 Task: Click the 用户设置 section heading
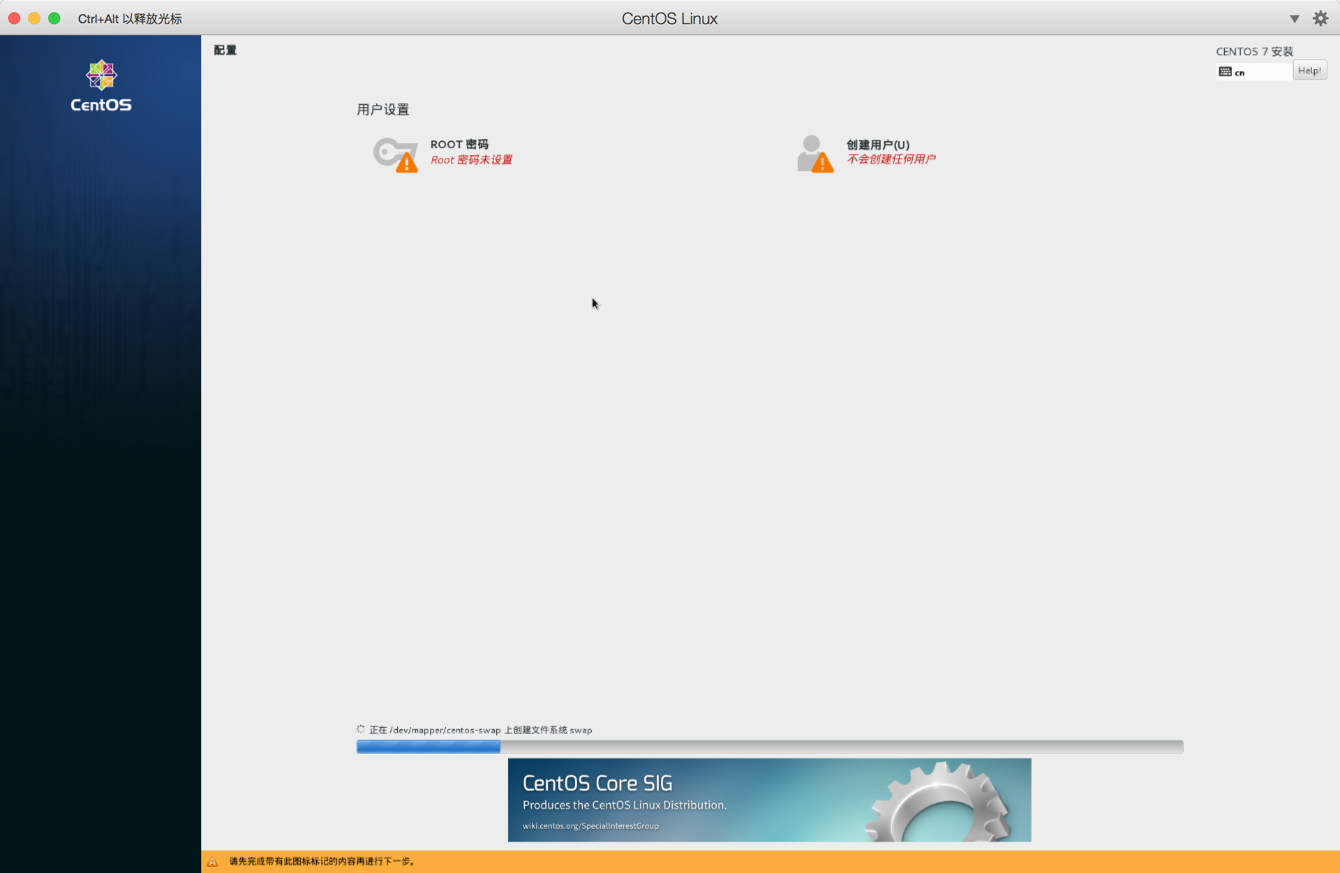[x=383, y=110]
